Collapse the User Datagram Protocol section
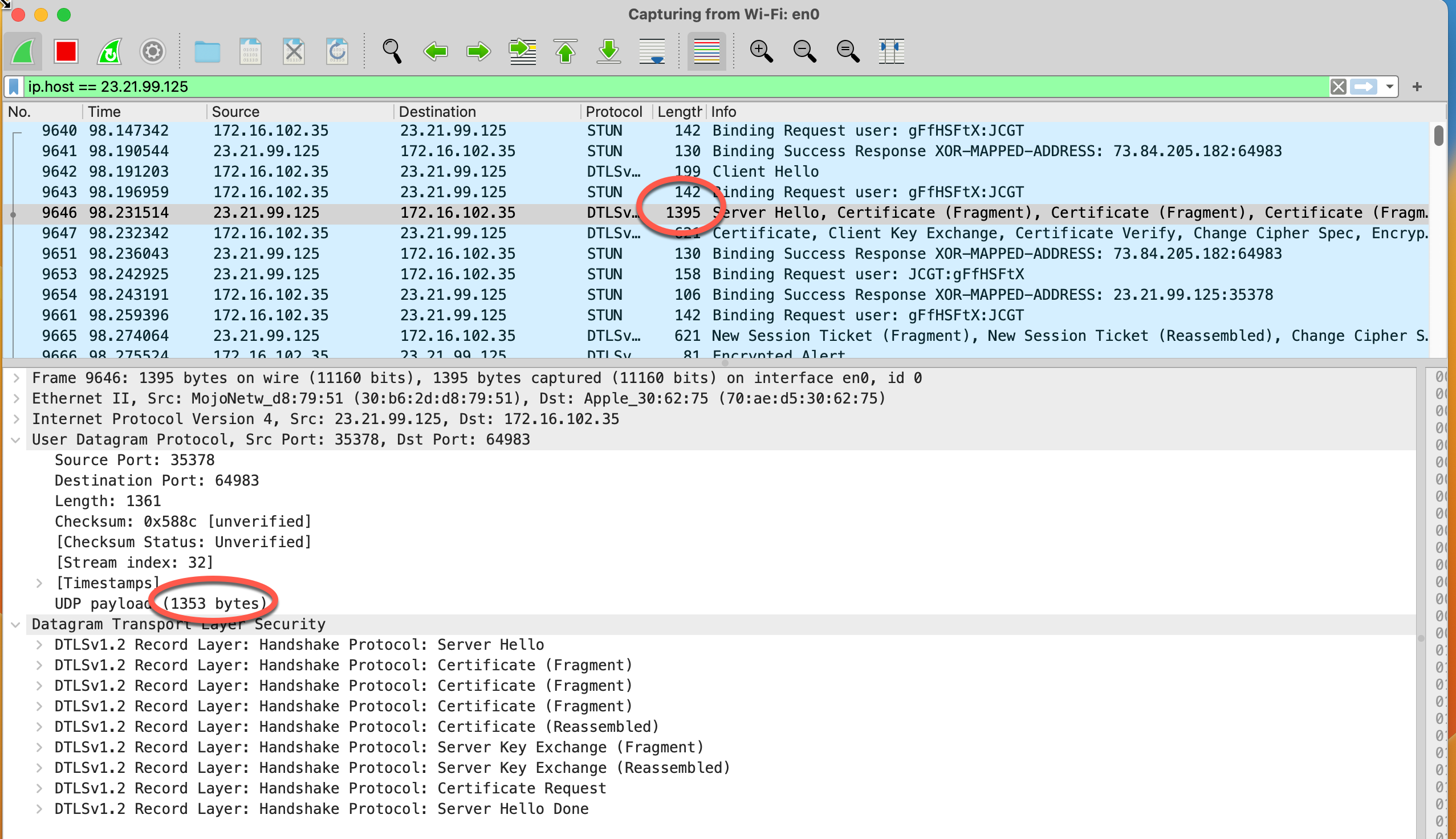This screenshot has width=1456, height=839. (x=14, y=439)
